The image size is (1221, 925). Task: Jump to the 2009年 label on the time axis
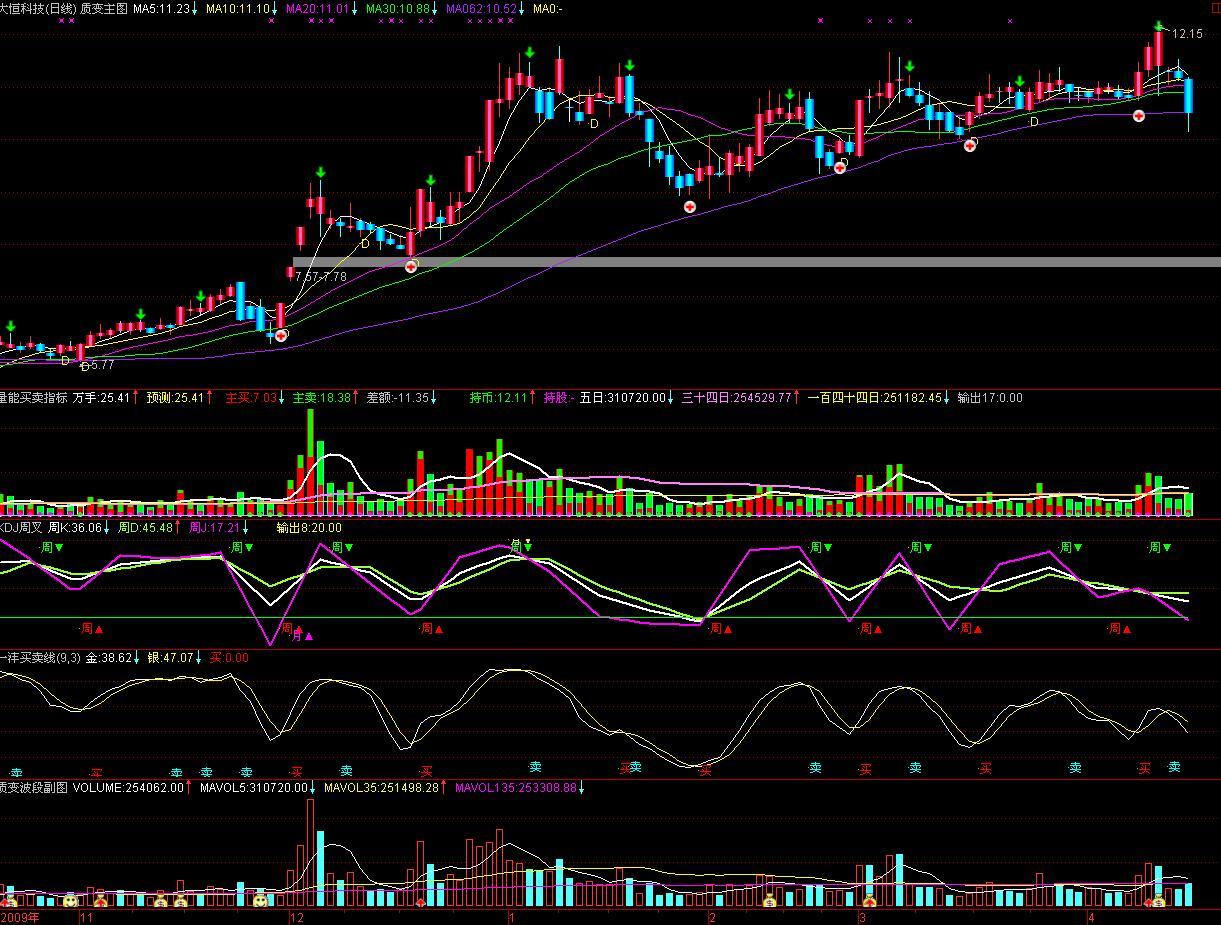[x=20, y=917]
